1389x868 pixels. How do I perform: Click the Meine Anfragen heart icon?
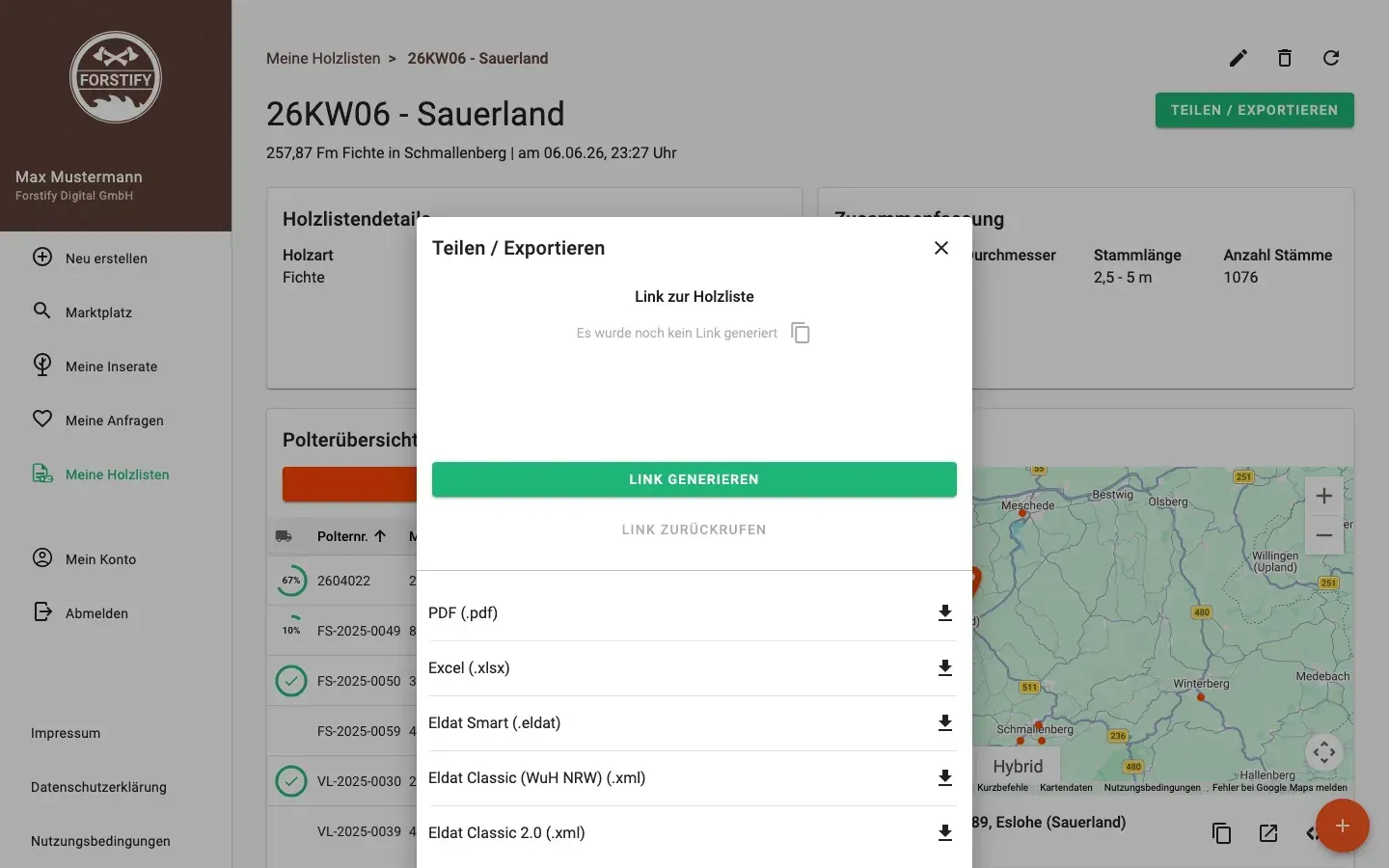[42, 420]
